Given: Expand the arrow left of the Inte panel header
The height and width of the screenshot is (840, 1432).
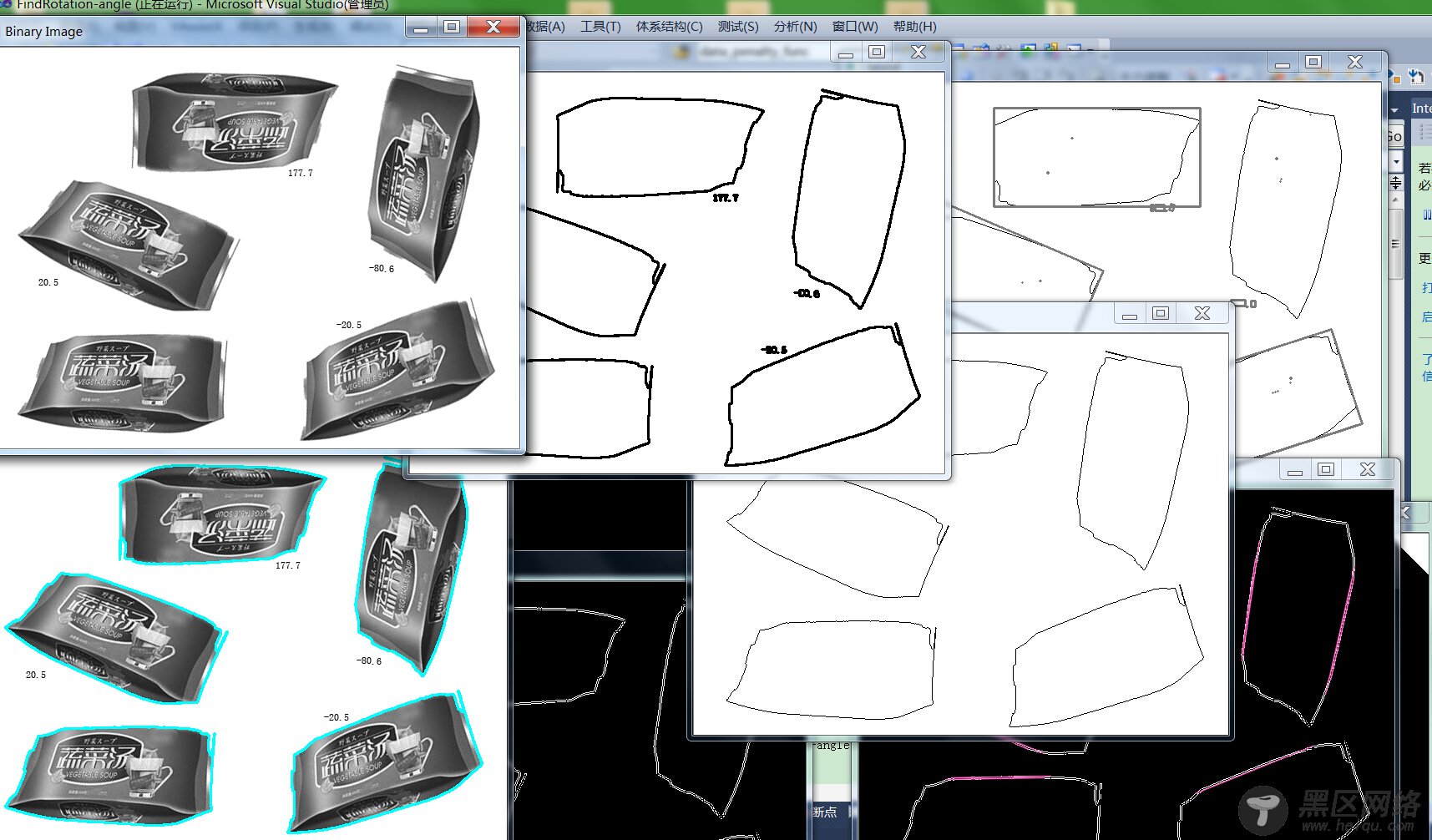Looking at the screenshot, I should pos(1395,109).
